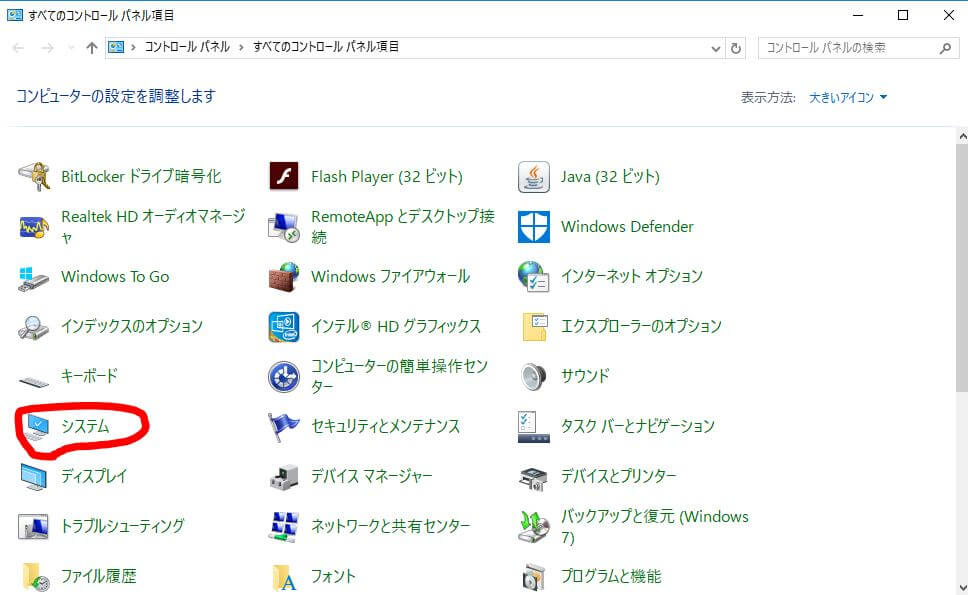Screen dimensions: 968x595
Task: Click the refresh button beside address bar
Action: tap(736, 48)
